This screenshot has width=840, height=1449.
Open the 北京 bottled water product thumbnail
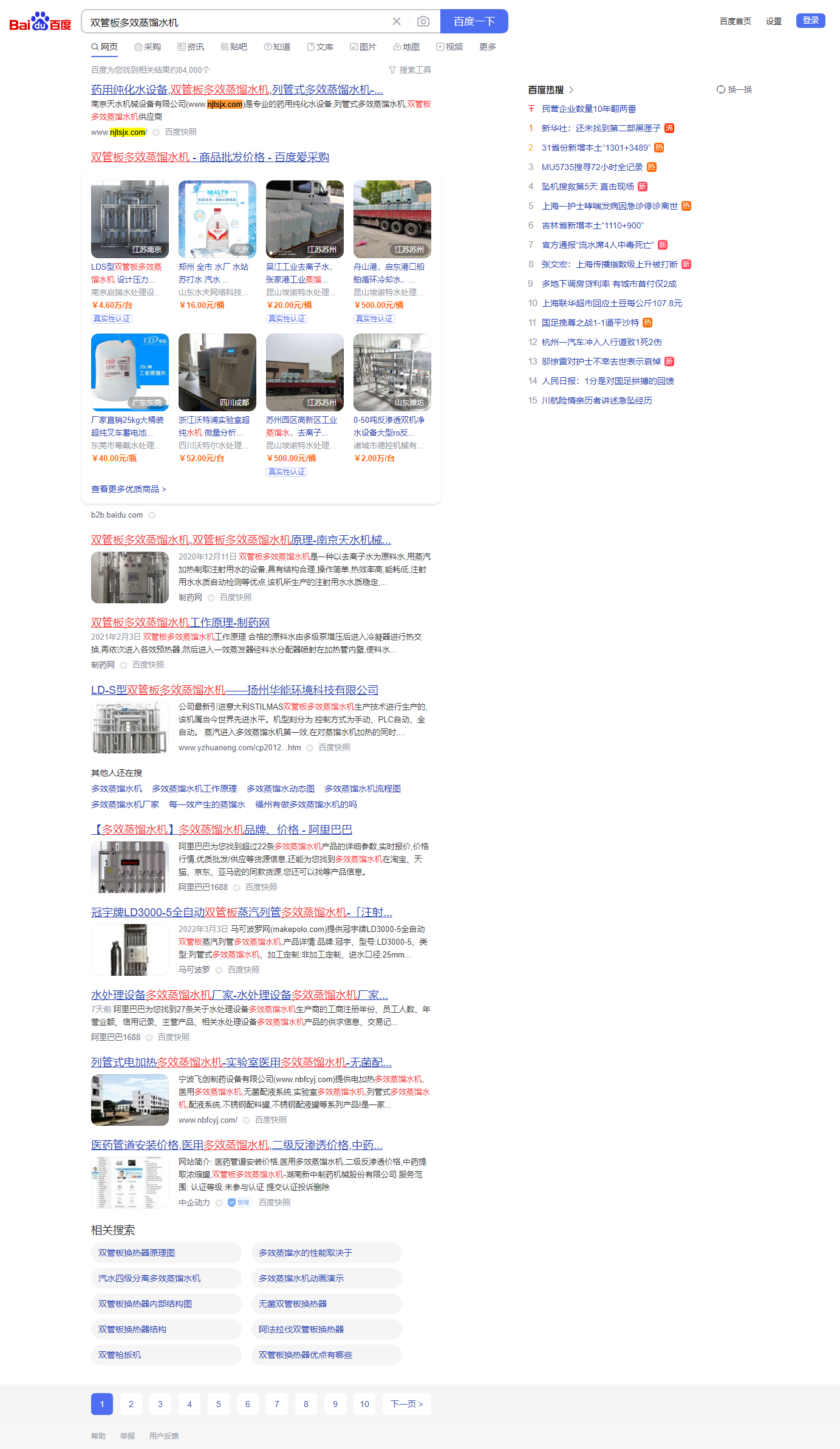217,219
